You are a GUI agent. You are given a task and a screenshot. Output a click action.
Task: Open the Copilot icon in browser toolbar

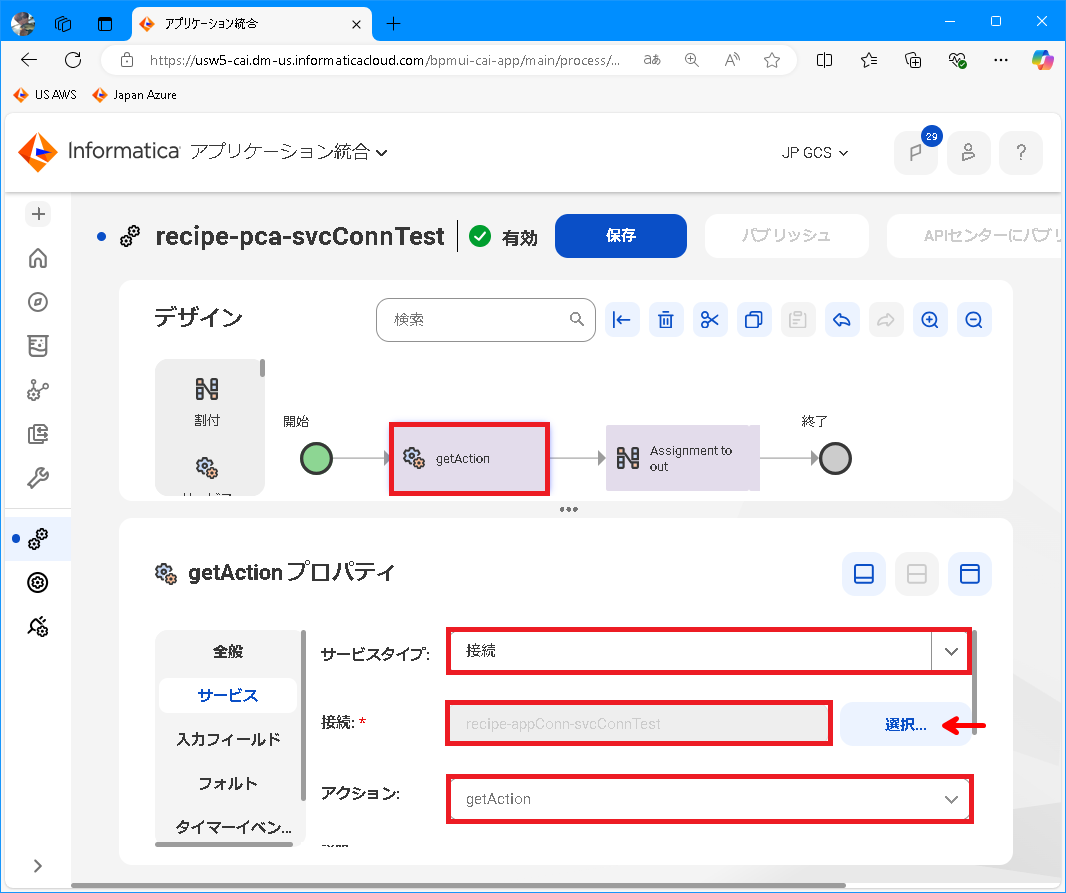pyautogui.click(x=1042, y=60)
